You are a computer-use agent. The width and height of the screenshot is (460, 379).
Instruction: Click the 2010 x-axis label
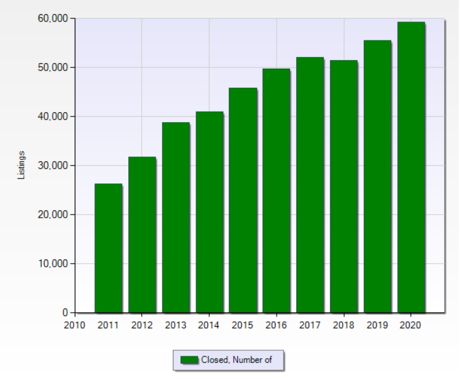click(x=75, y=325)
